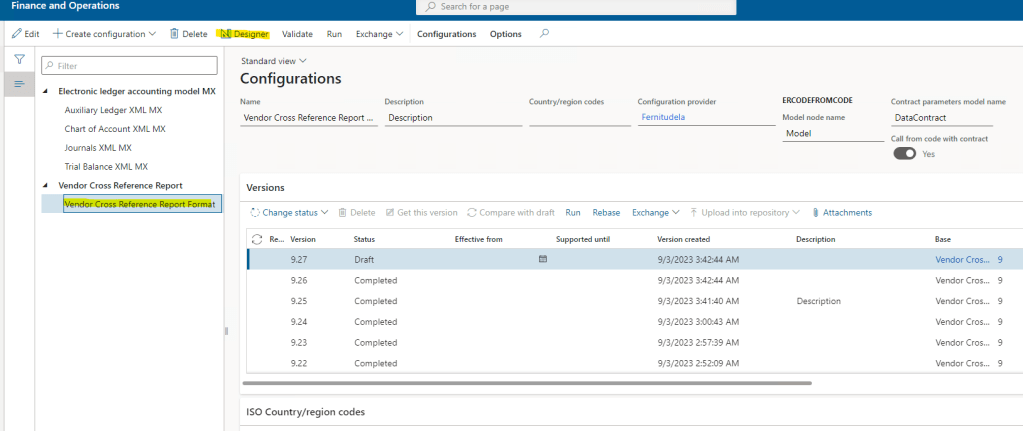Click the Filter input field in tree pane
1023x431 pixels.
[130, 66]
